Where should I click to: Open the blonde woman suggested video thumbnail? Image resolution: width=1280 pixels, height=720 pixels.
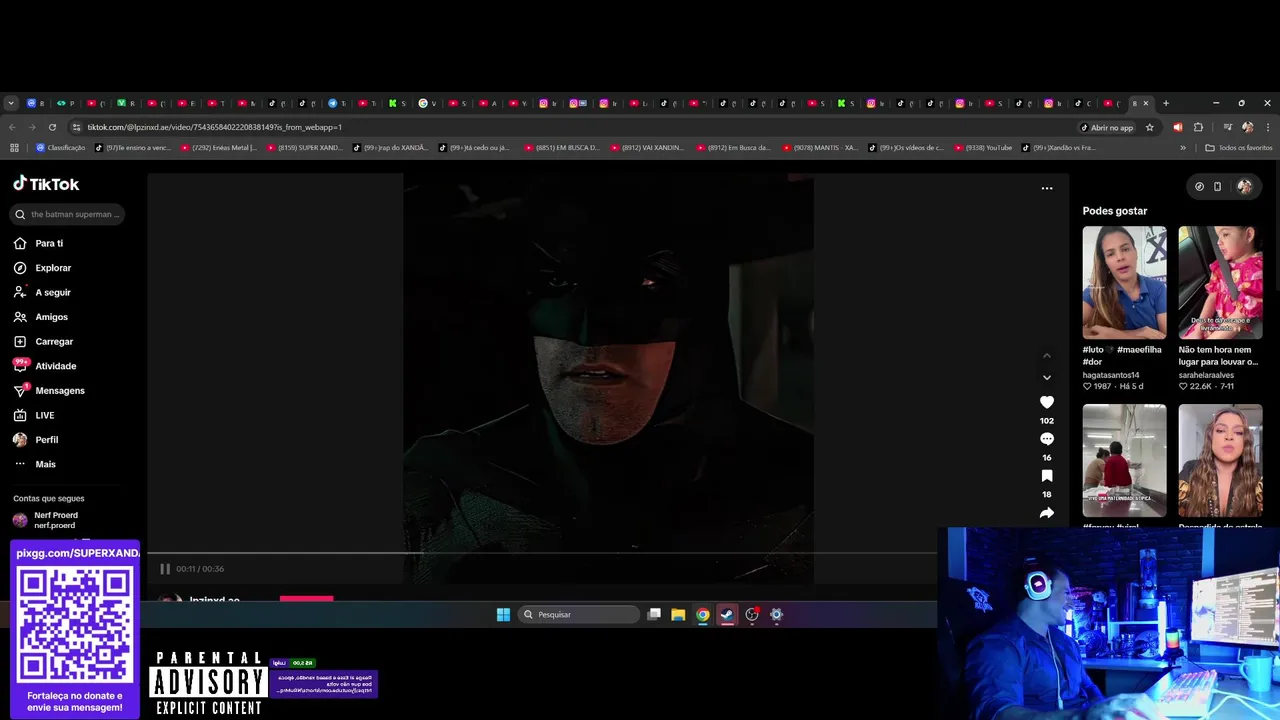pos(1220,460)
